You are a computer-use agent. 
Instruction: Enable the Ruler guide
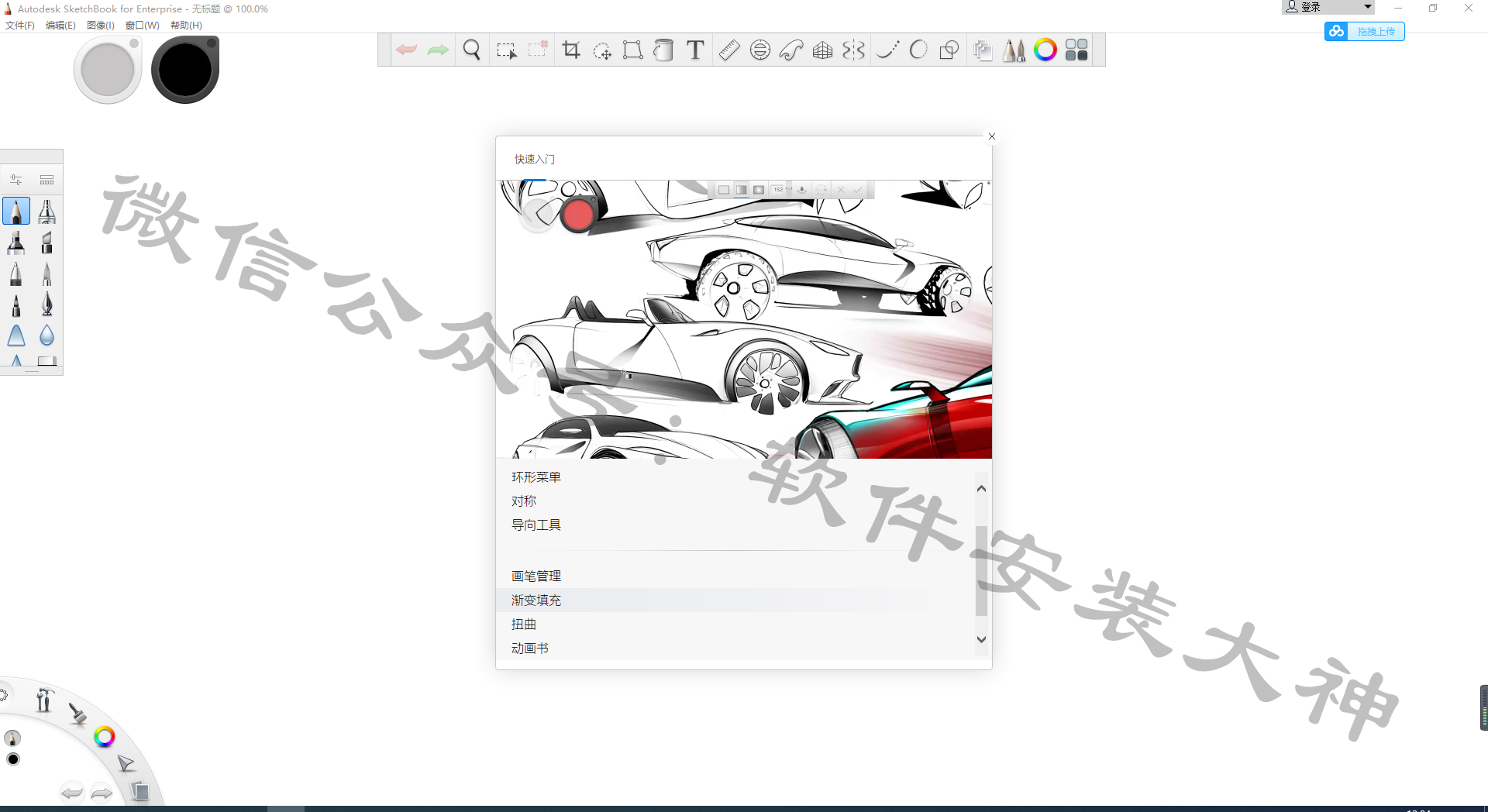pos(729,50)
